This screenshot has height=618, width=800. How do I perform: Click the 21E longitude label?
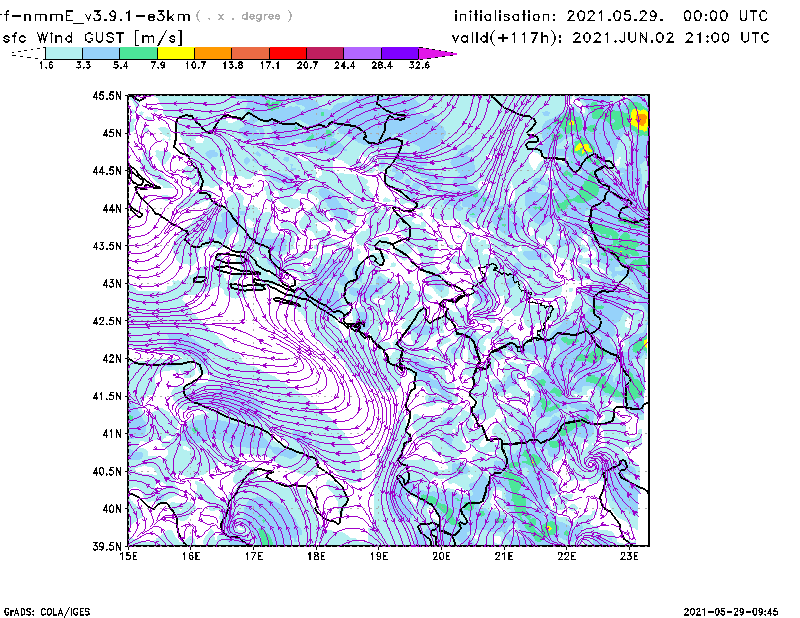point(504,556)
